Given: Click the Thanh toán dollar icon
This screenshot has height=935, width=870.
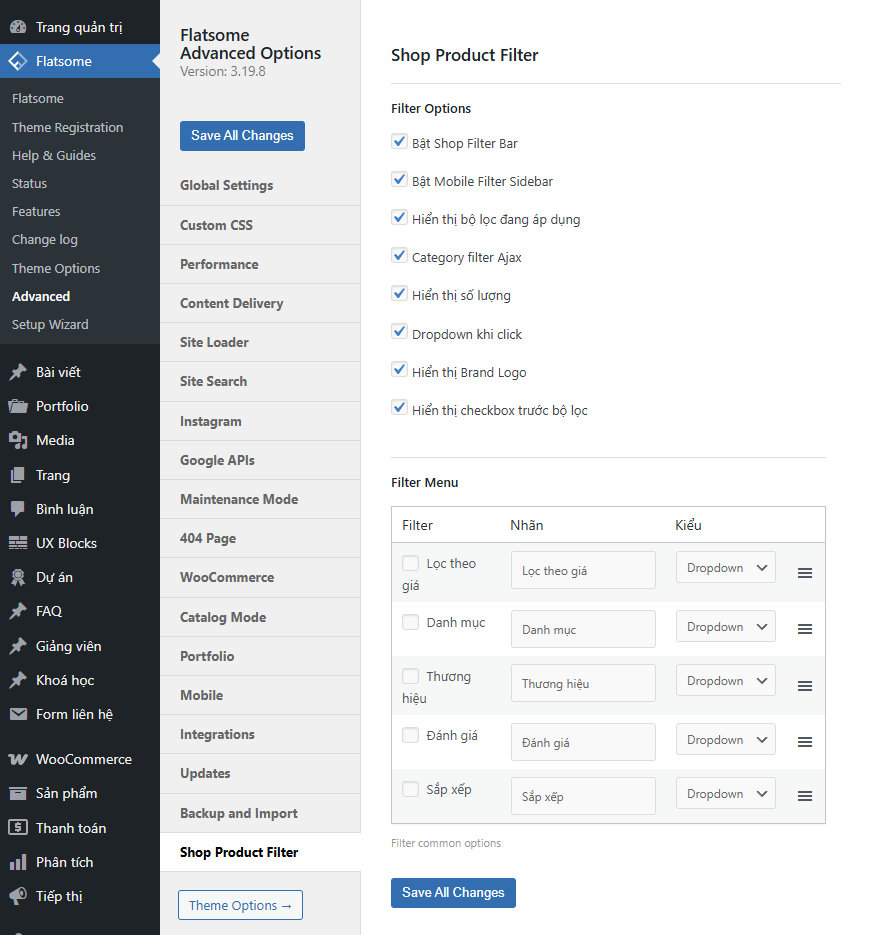Looking at the screenshot, I should tap(18, 827).
